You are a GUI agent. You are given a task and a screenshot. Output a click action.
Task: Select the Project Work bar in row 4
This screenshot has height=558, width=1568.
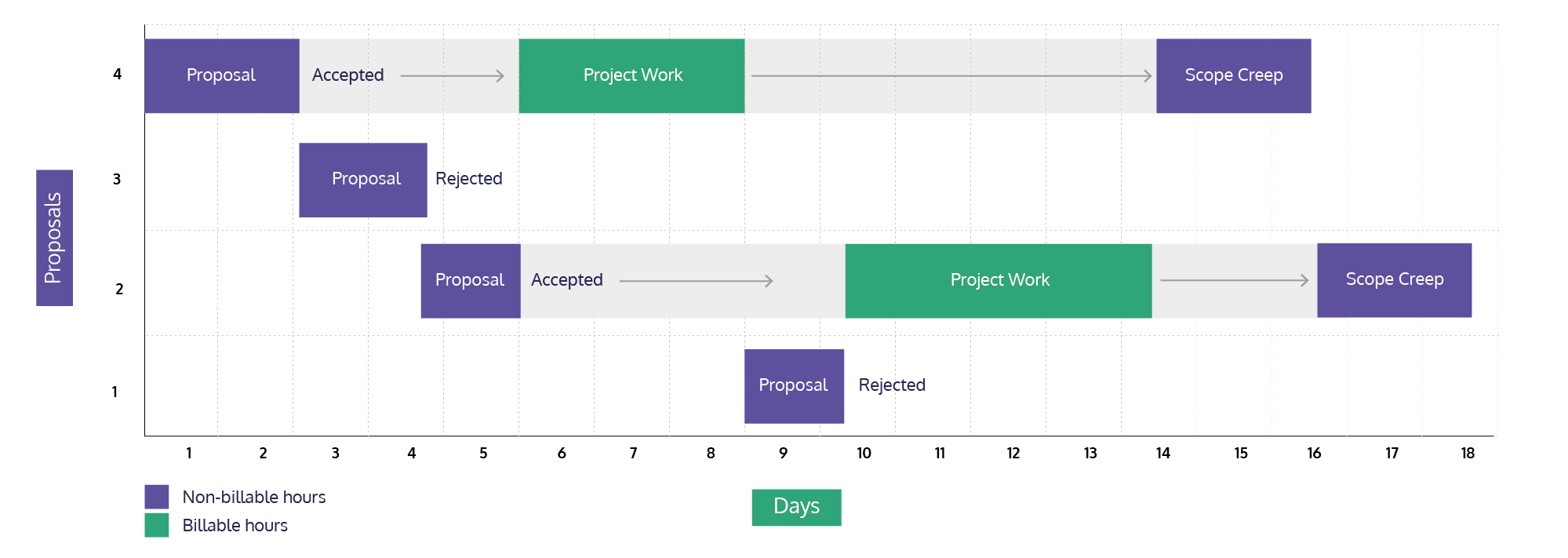tap(631, 75)
